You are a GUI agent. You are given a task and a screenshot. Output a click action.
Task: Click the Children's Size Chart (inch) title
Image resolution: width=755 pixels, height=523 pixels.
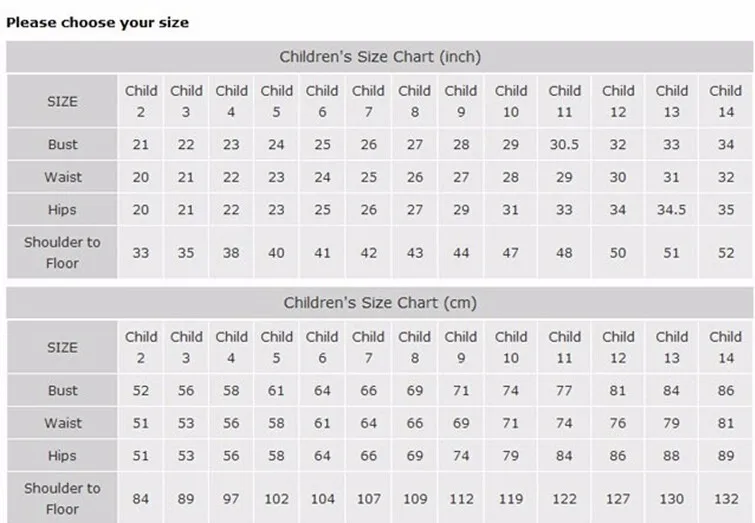point(380,57)
